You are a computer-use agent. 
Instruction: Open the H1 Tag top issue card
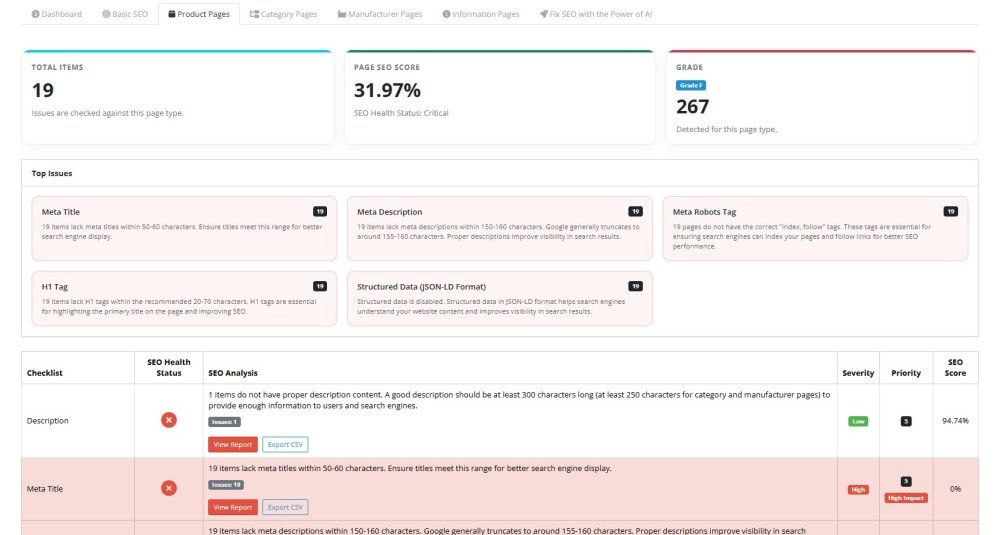[180, 298]
